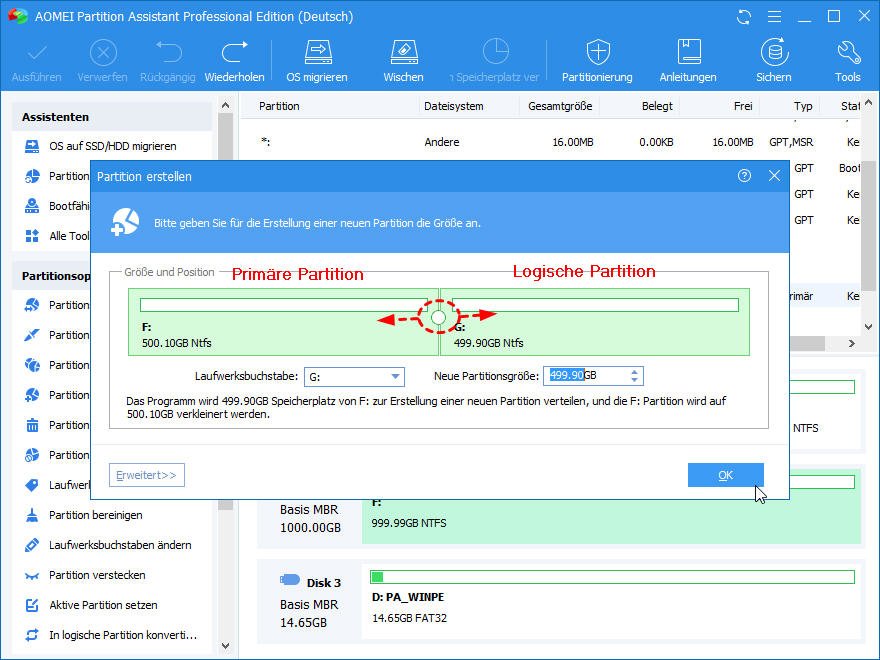Select Partition bereinigen in sidebar
Image resolution: width=880 pixels, height=660 pixels.
[x=95, y=515]
